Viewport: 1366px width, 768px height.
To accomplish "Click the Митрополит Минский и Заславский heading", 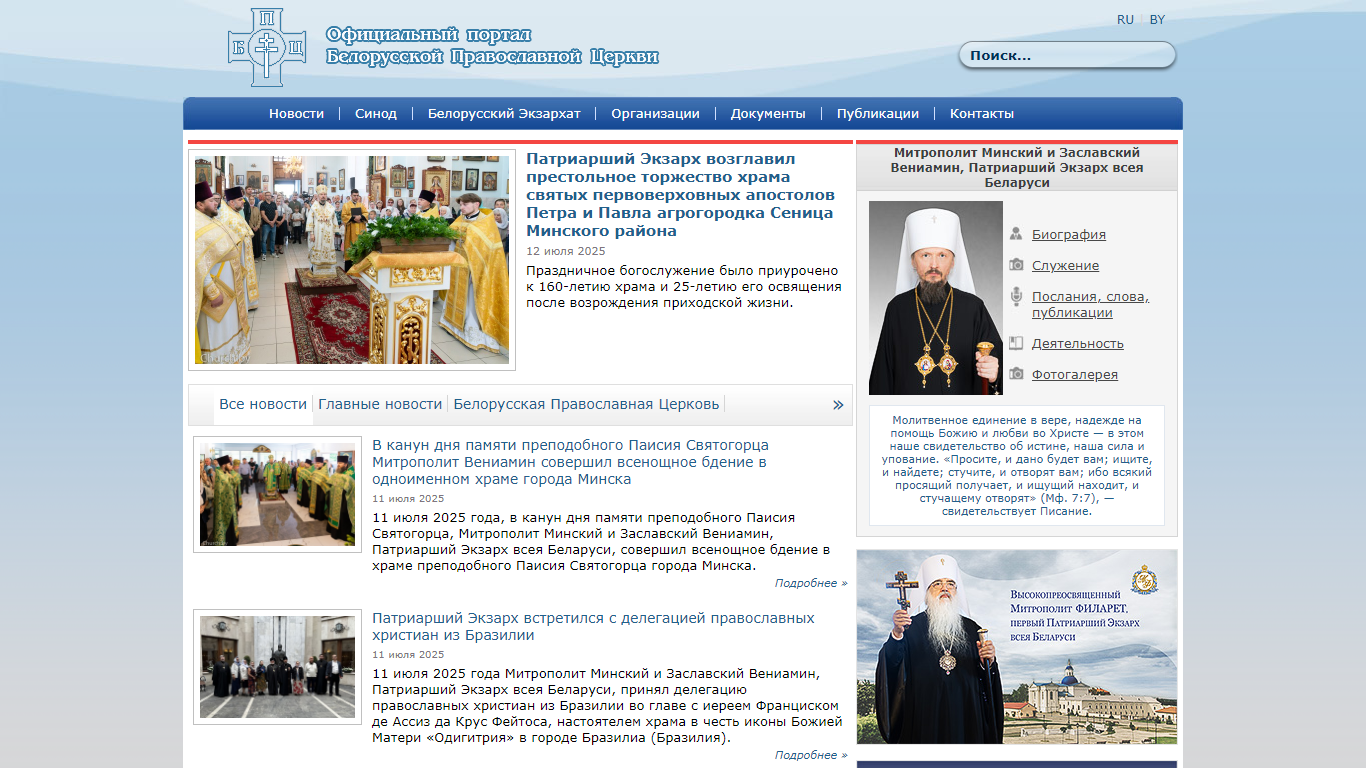I will pos(1017,167).
